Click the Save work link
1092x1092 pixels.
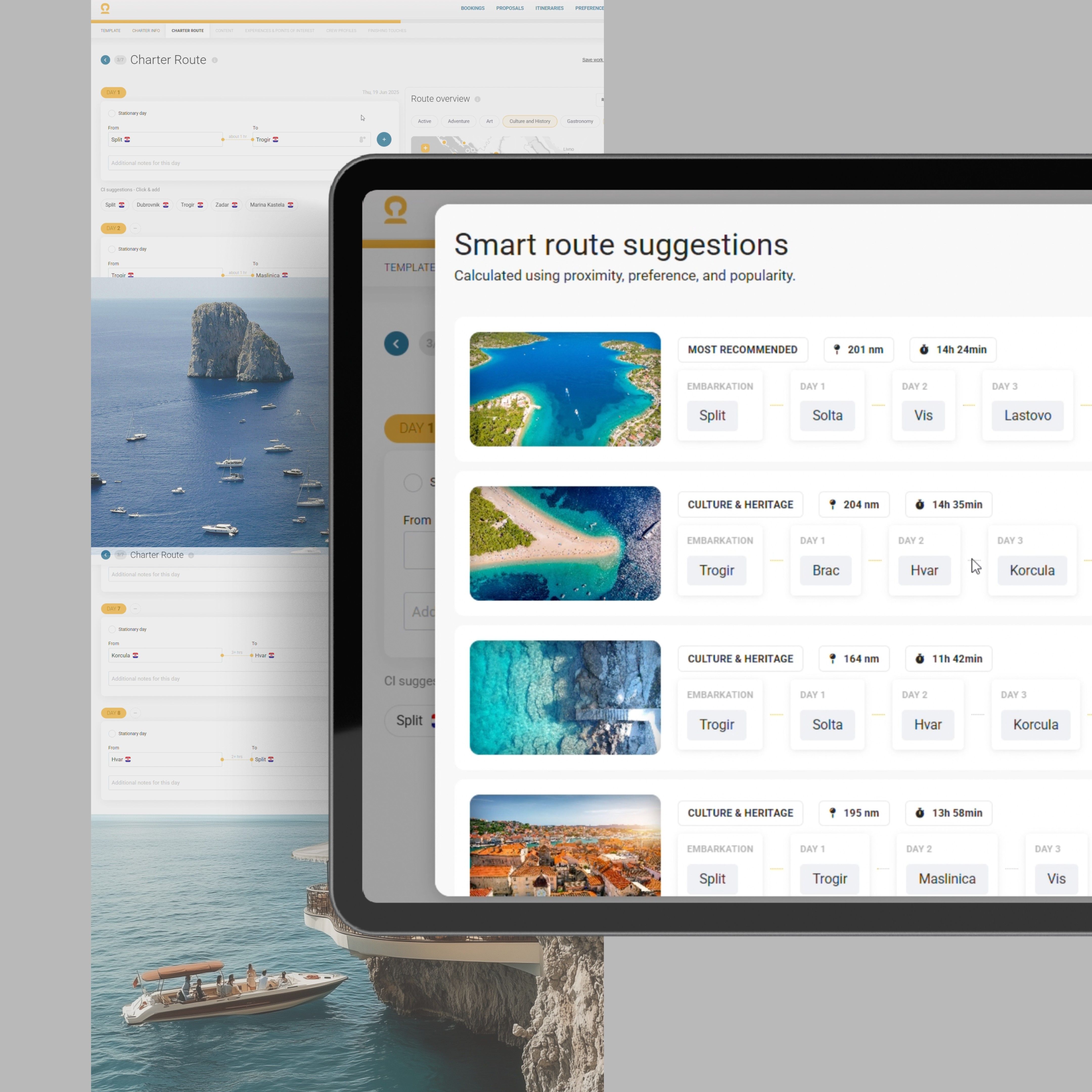[592, 59]
